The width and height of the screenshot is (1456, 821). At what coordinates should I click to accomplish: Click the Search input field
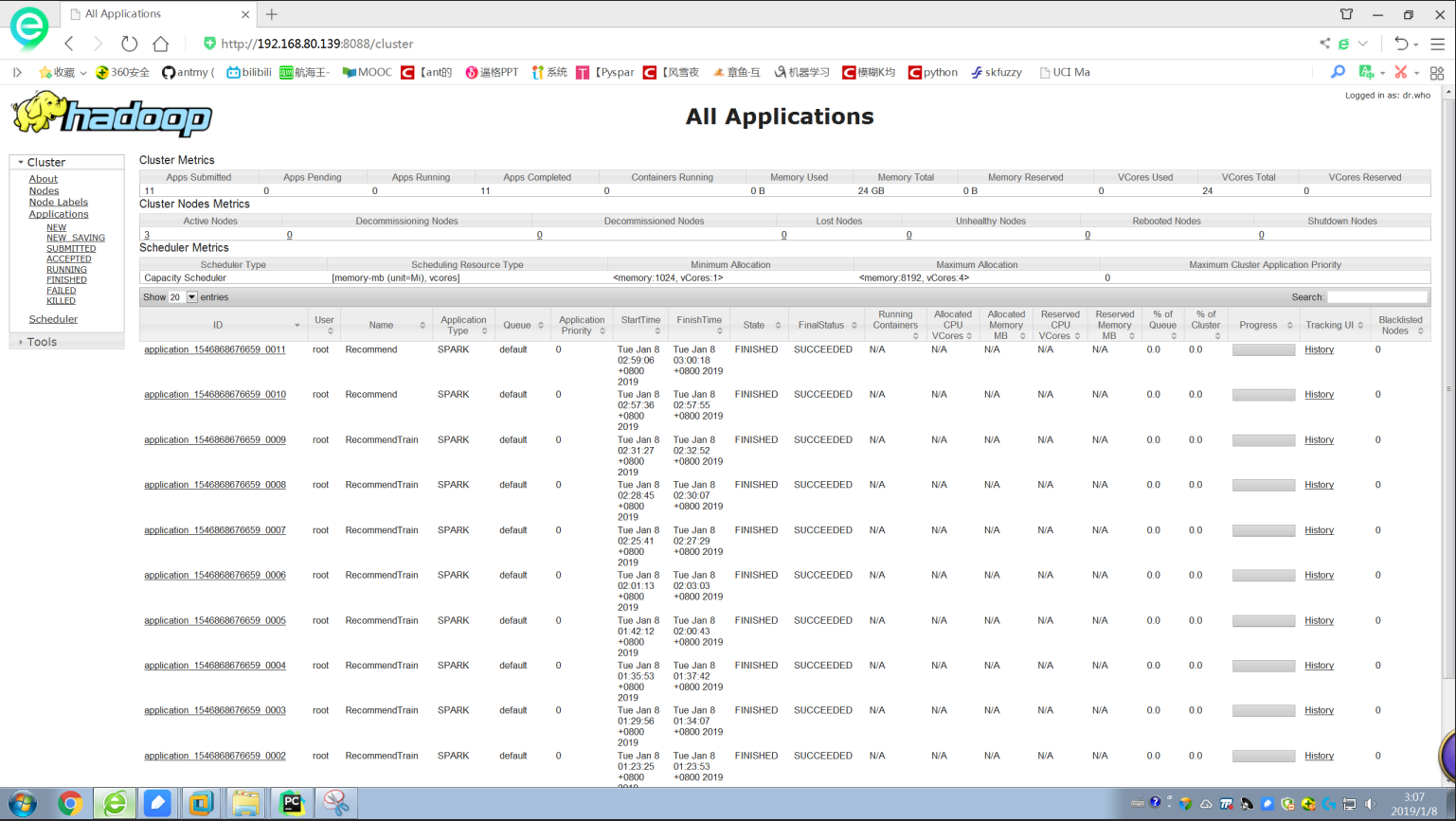click(1377, 297)
